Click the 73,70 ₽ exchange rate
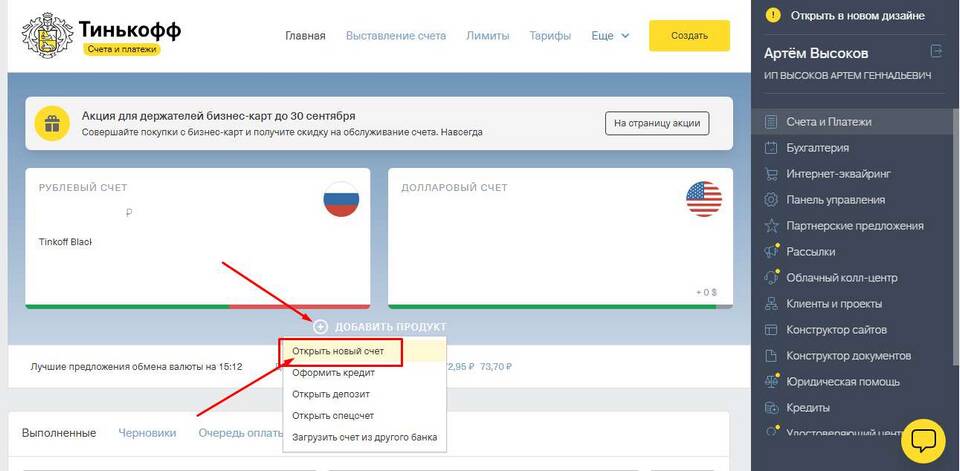The image size is (960, 471). click(496, 367)
